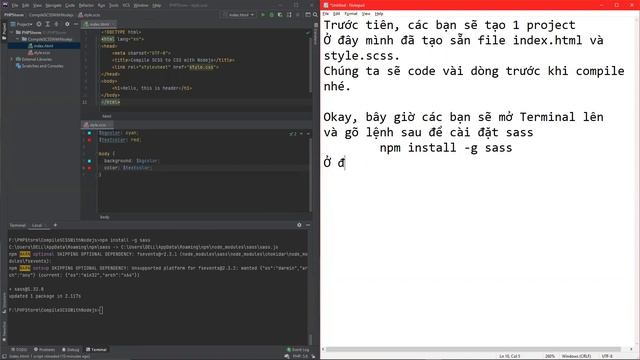
Task: Click the Expand All icon in Project panel
Action: tap(47, 24)
